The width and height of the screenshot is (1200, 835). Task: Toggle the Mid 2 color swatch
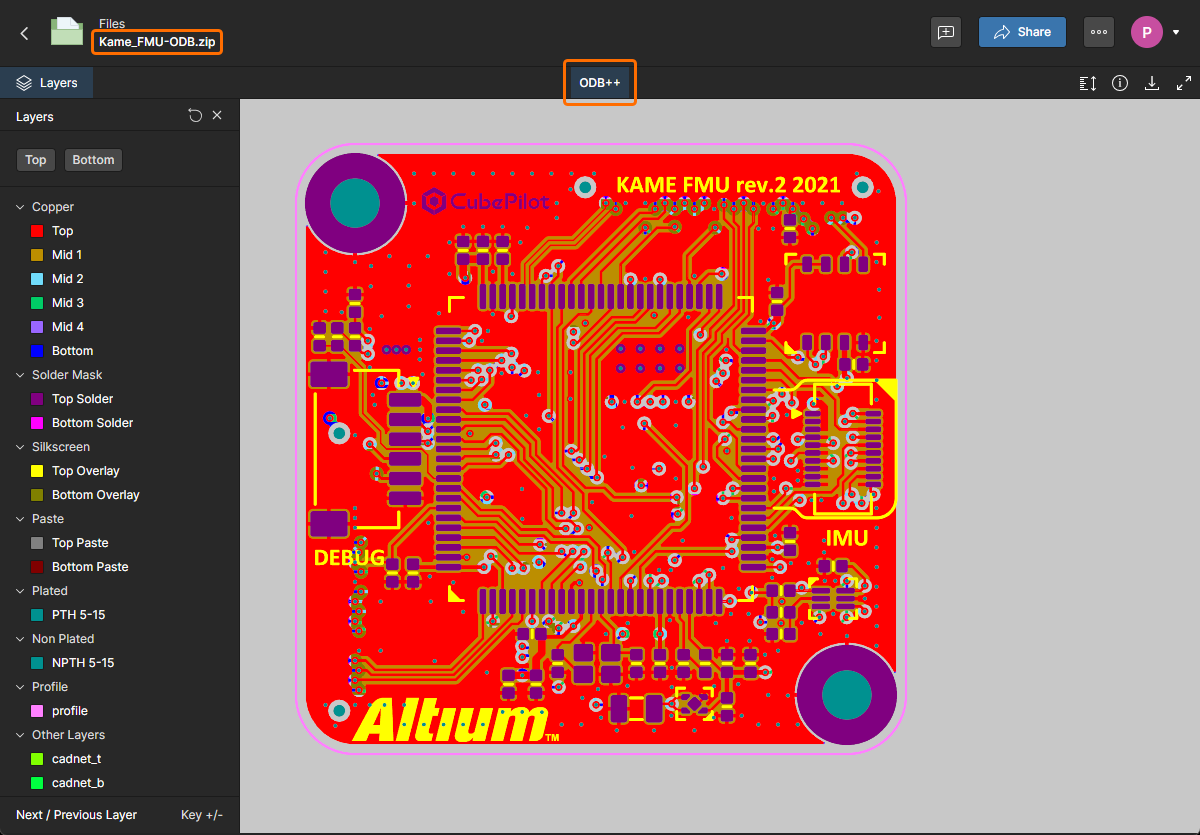38,279
